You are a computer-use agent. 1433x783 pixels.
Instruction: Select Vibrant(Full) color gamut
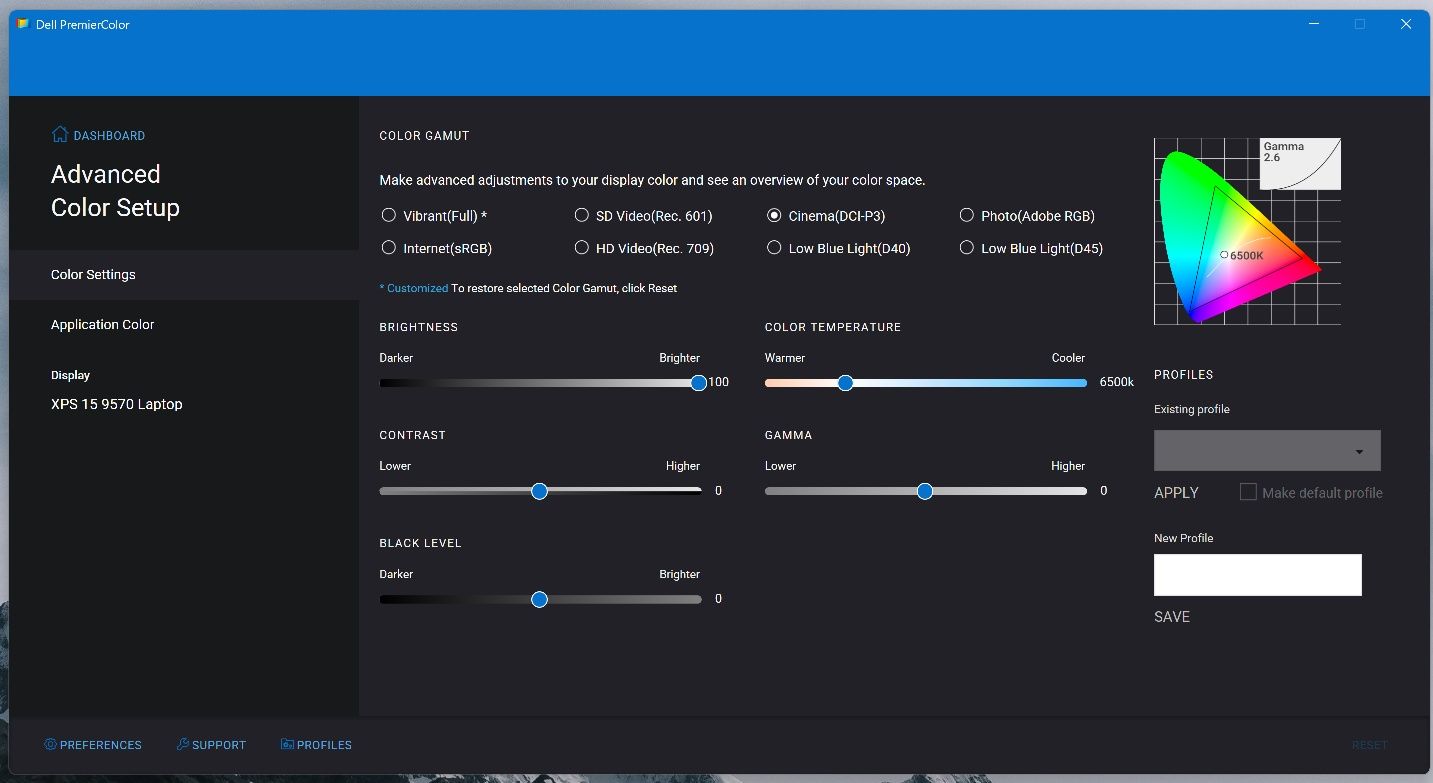pos(389,215)
